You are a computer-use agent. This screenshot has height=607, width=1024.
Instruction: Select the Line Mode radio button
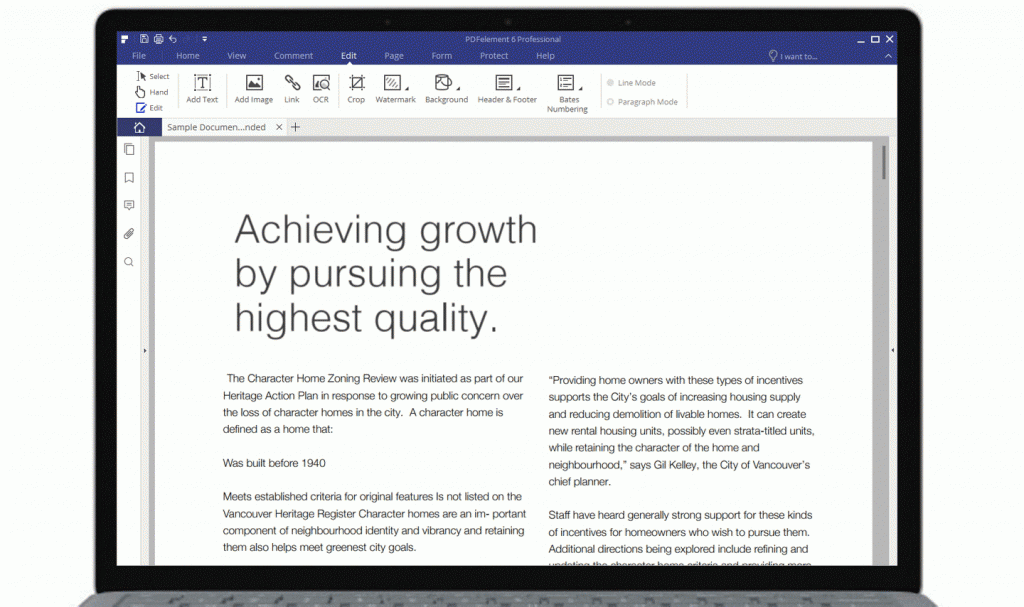coord(611,83)
